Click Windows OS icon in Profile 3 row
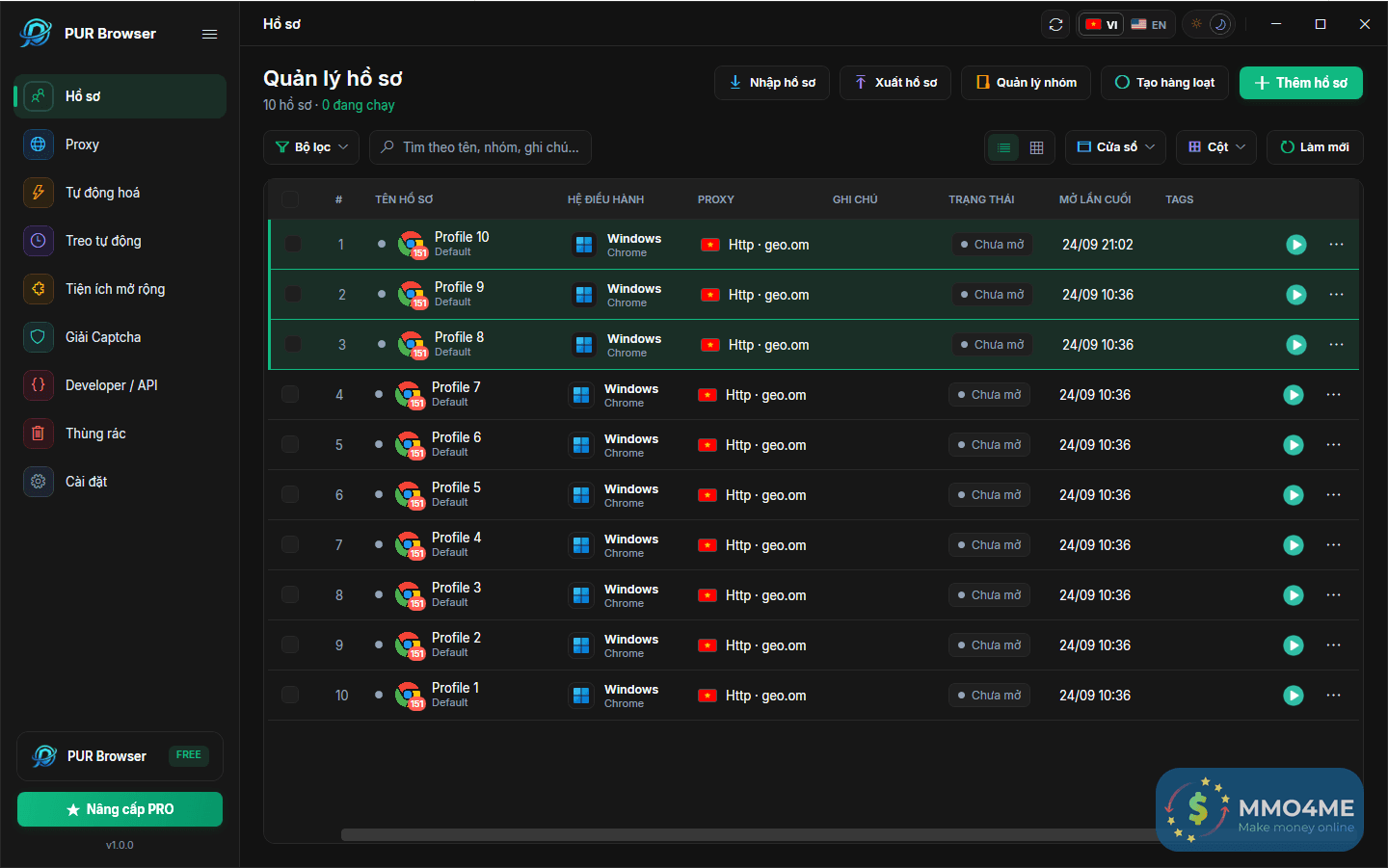The image size is (1388, 868). tap(581, 595)
